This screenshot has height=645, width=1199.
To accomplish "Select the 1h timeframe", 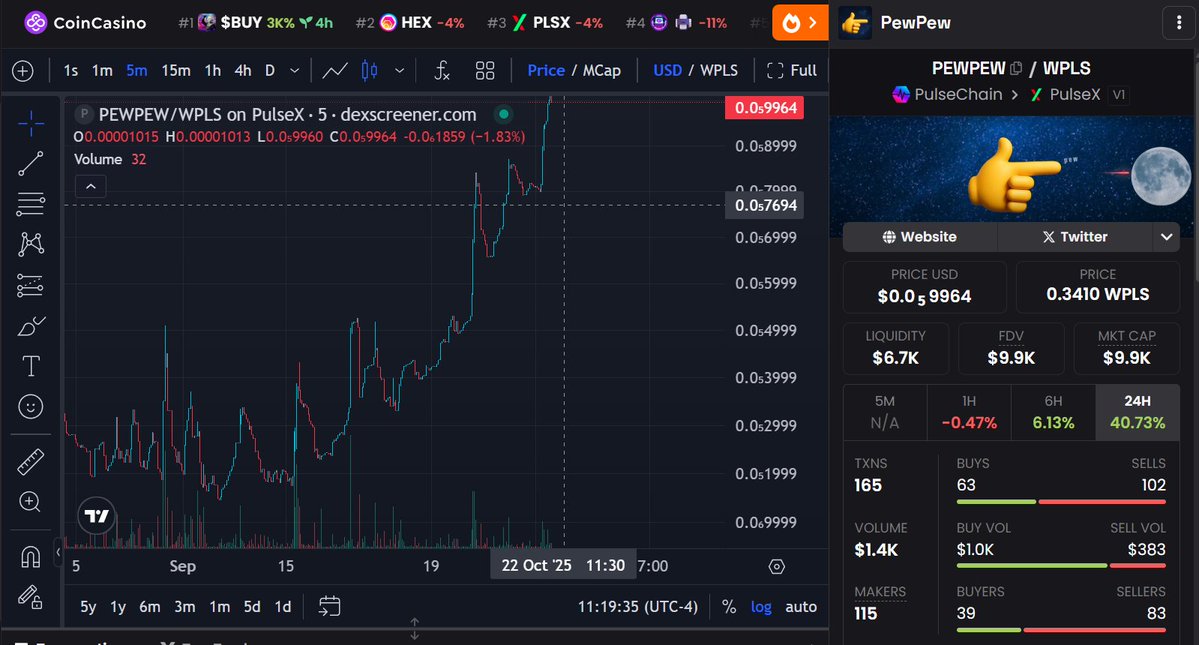I will coord(213,70).
